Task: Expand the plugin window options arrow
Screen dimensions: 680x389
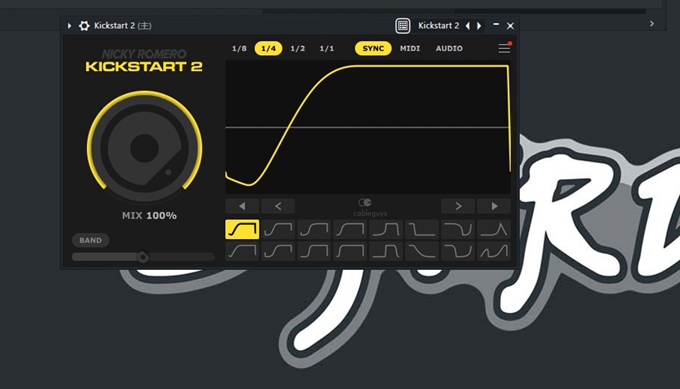Action: click(69, 26)
